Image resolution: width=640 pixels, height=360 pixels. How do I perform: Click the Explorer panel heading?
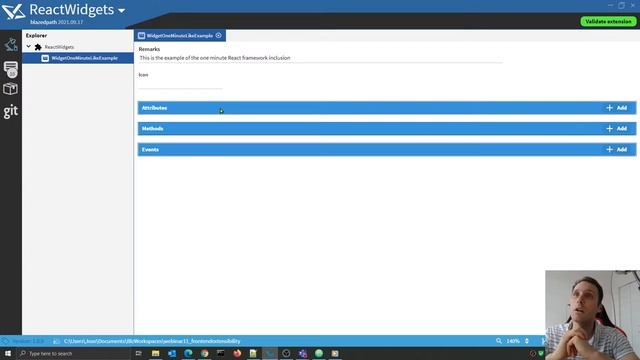coord(36,36)
